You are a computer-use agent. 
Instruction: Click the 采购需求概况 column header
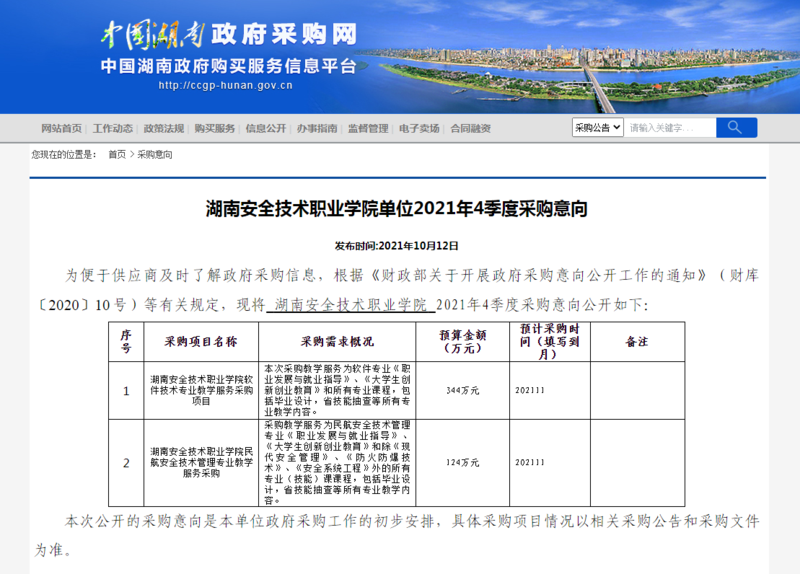click(x=337, y=342)
